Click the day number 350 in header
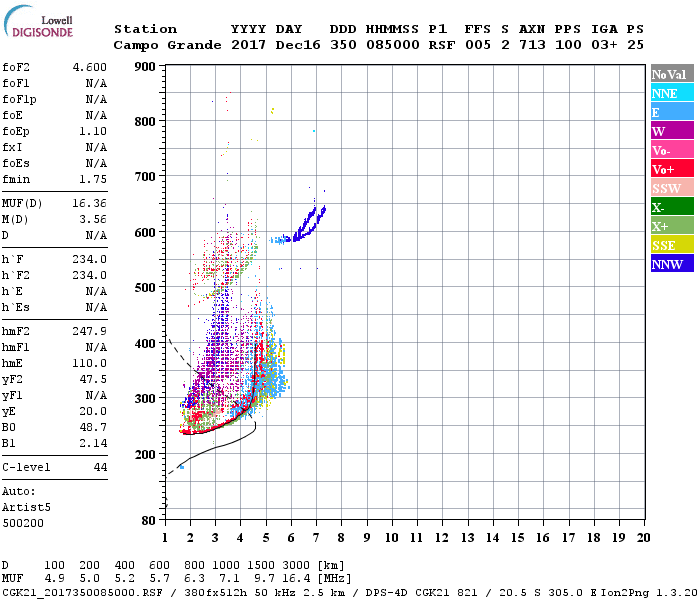The width and height of the screenshot is (700, 600). tap(343, 45)
